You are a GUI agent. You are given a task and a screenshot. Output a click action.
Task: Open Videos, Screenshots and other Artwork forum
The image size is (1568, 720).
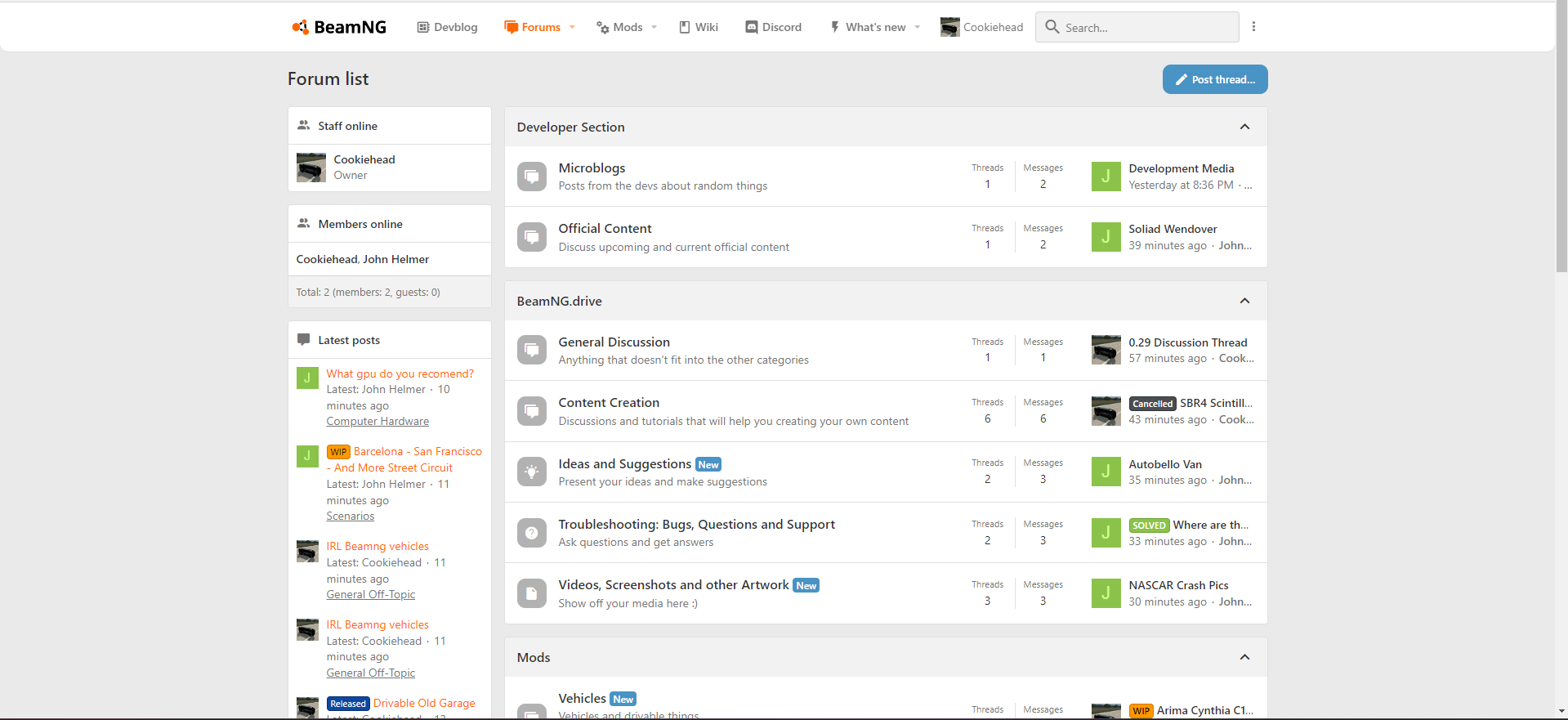click(674, 584)
